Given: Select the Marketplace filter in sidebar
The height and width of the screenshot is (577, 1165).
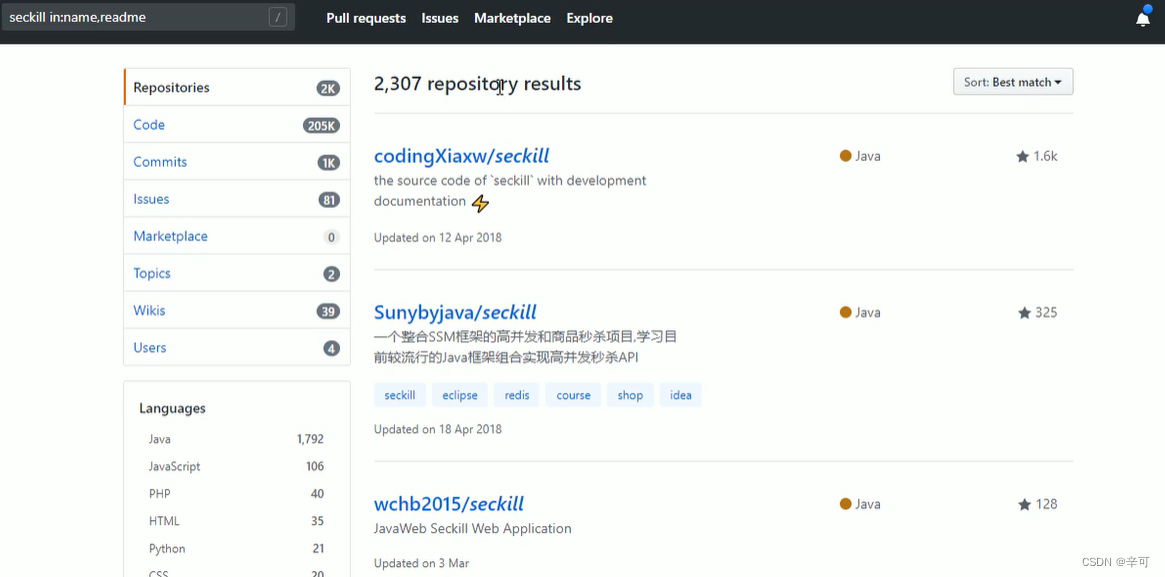Looking at the screenshot, I should coord(237,236).
